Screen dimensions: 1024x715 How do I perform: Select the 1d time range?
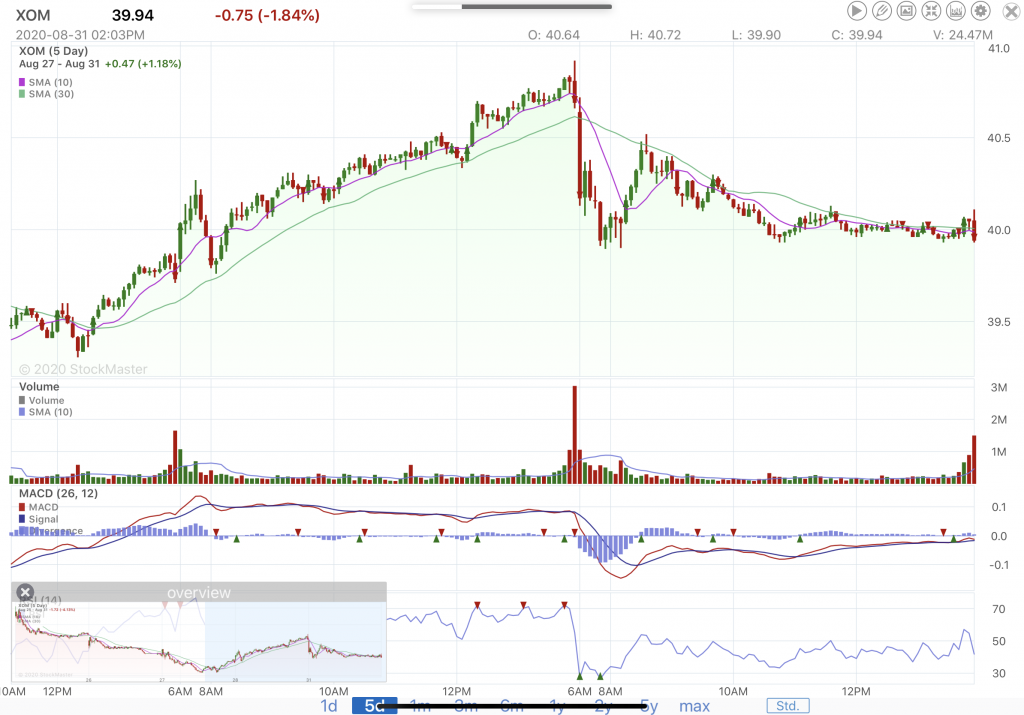click(x=328, y=706)
